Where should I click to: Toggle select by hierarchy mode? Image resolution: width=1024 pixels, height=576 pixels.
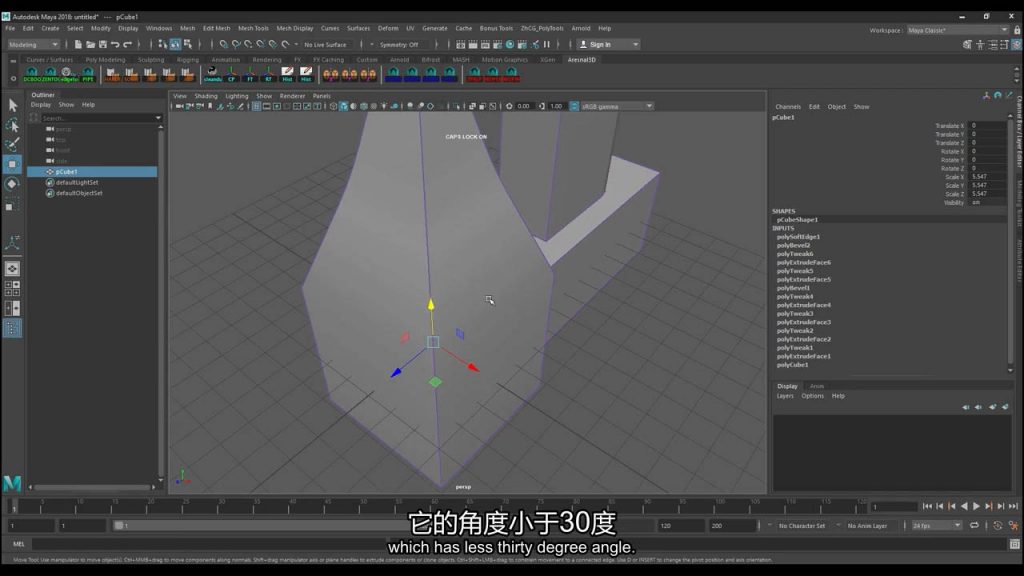click(163, 44)
